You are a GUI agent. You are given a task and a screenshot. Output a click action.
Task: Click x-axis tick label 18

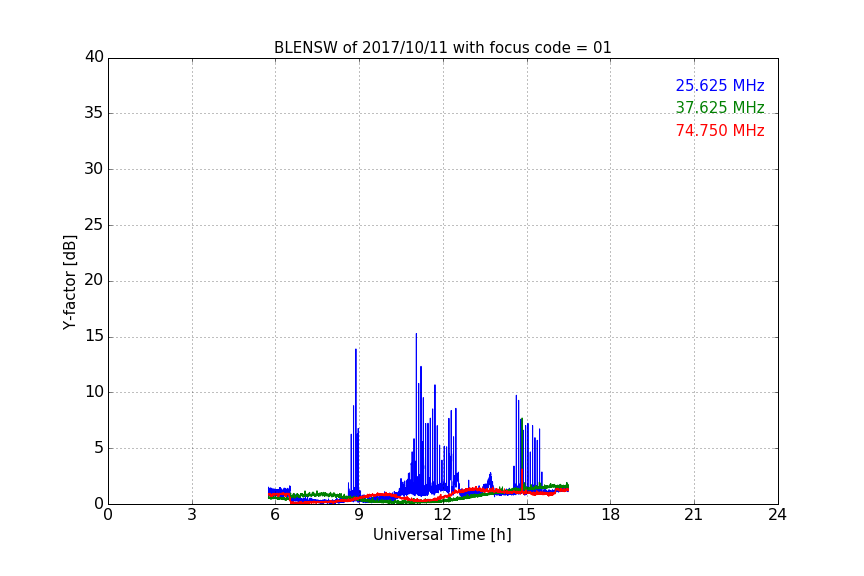click(611, 515)
